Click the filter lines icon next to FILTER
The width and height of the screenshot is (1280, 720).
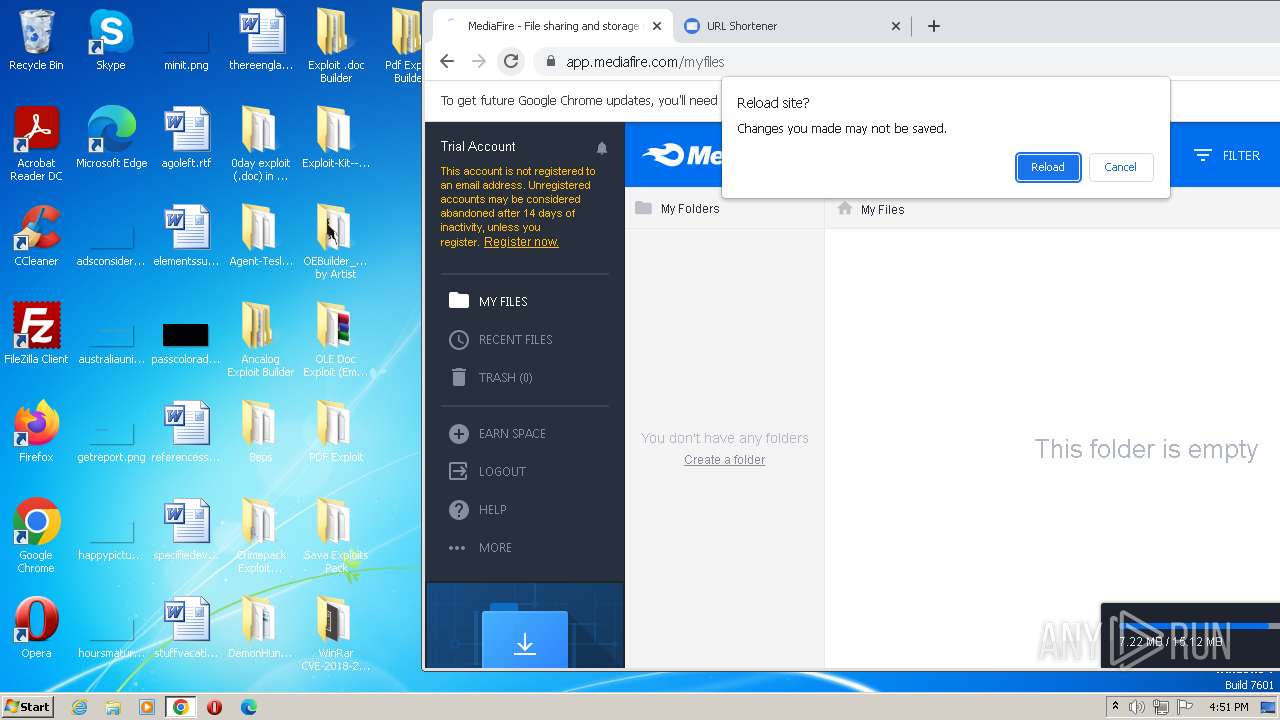click(x=1203, y=155)
